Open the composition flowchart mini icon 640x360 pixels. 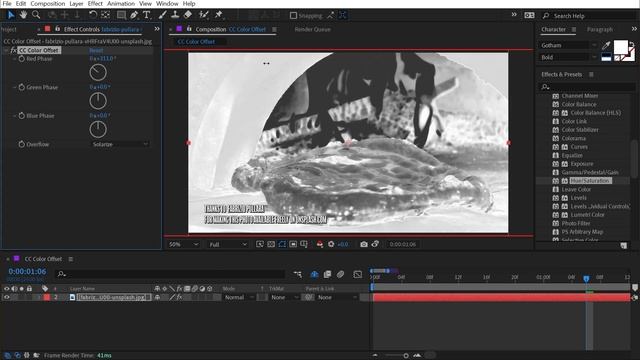(298, 275)
